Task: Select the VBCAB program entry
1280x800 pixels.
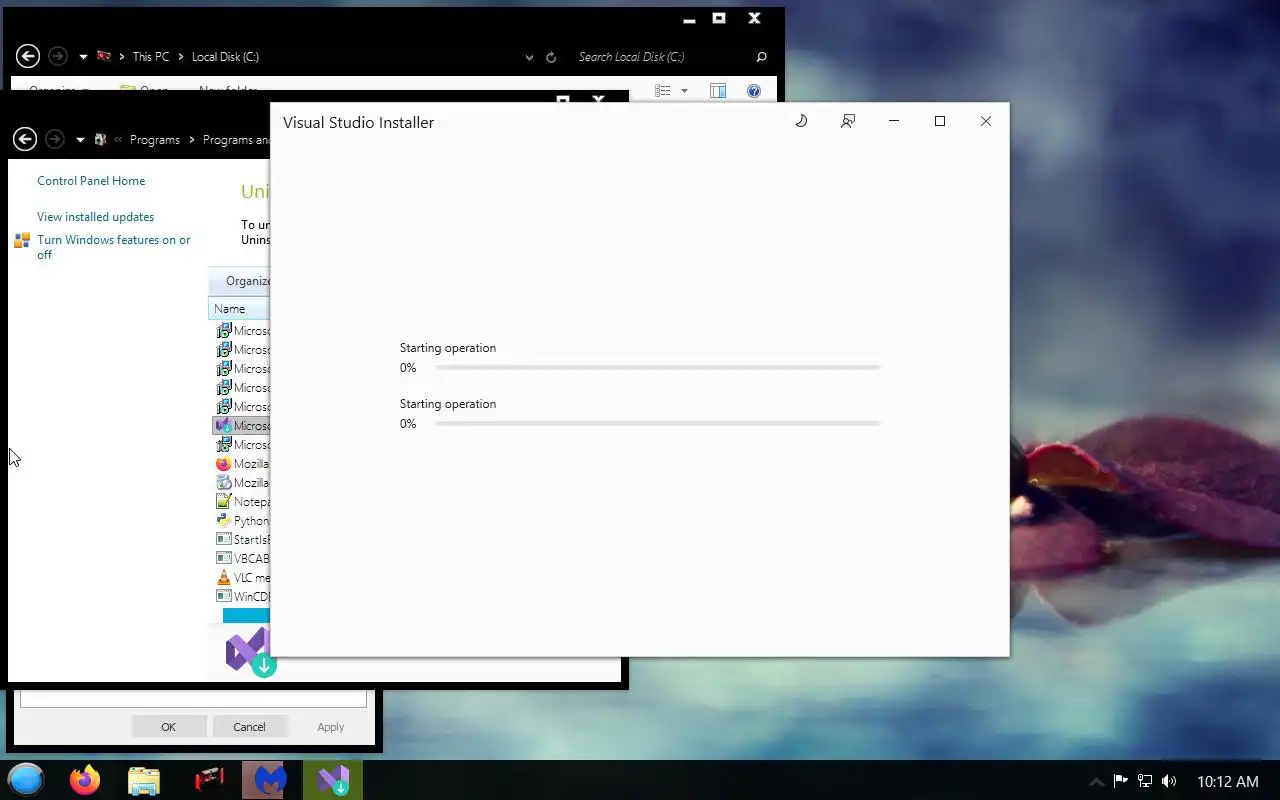Action: (x=241, y=559)
